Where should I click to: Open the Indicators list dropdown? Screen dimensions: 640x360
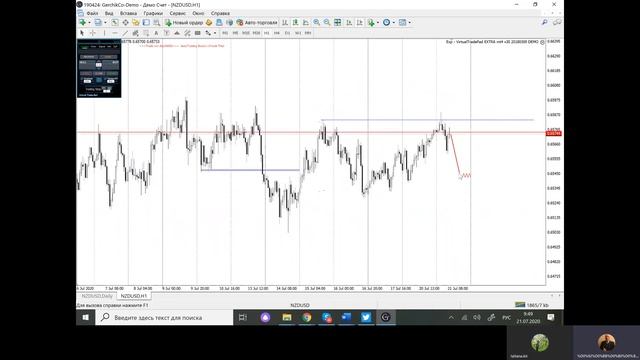[x=378, y=22]
